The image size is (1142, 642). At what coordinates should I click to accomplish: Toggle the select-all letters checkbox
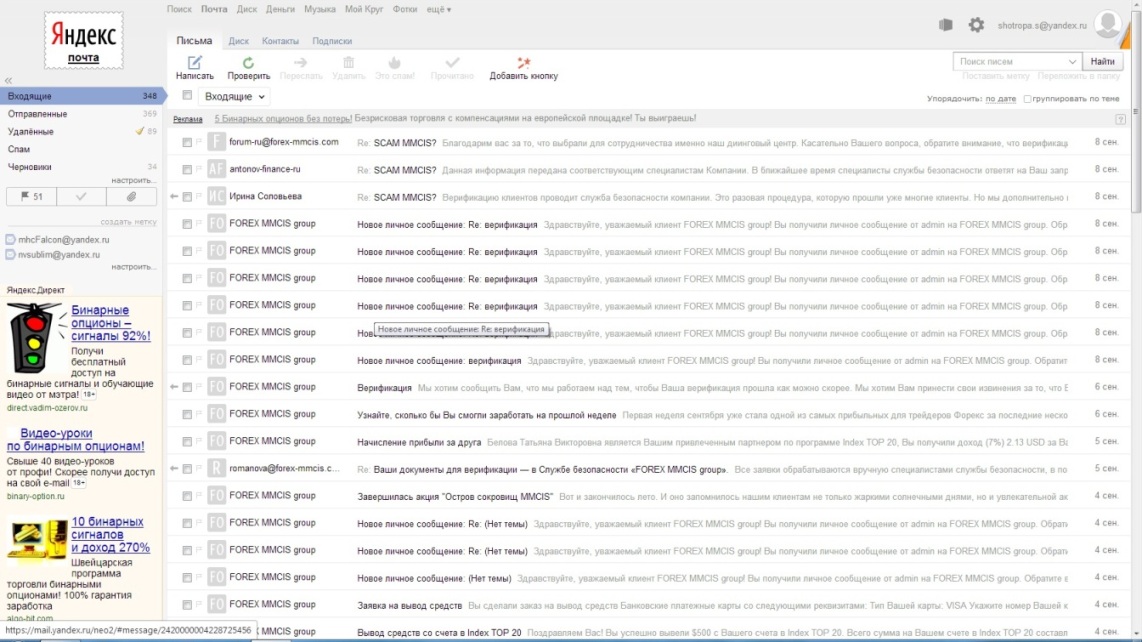[x=187, y=95]
